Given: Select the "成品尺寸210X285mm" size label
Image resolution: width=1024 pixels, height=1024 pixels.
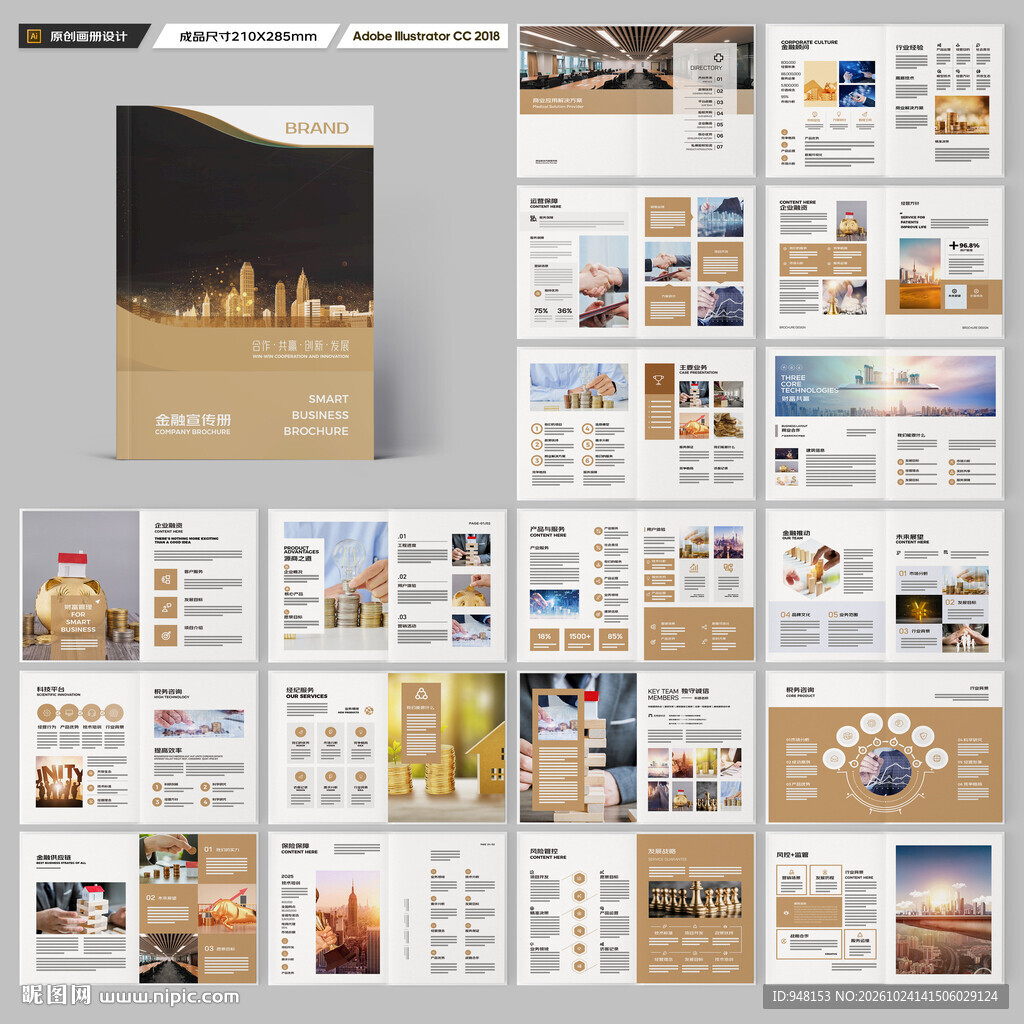Looking at the screenshot, I should coord(248,37).
